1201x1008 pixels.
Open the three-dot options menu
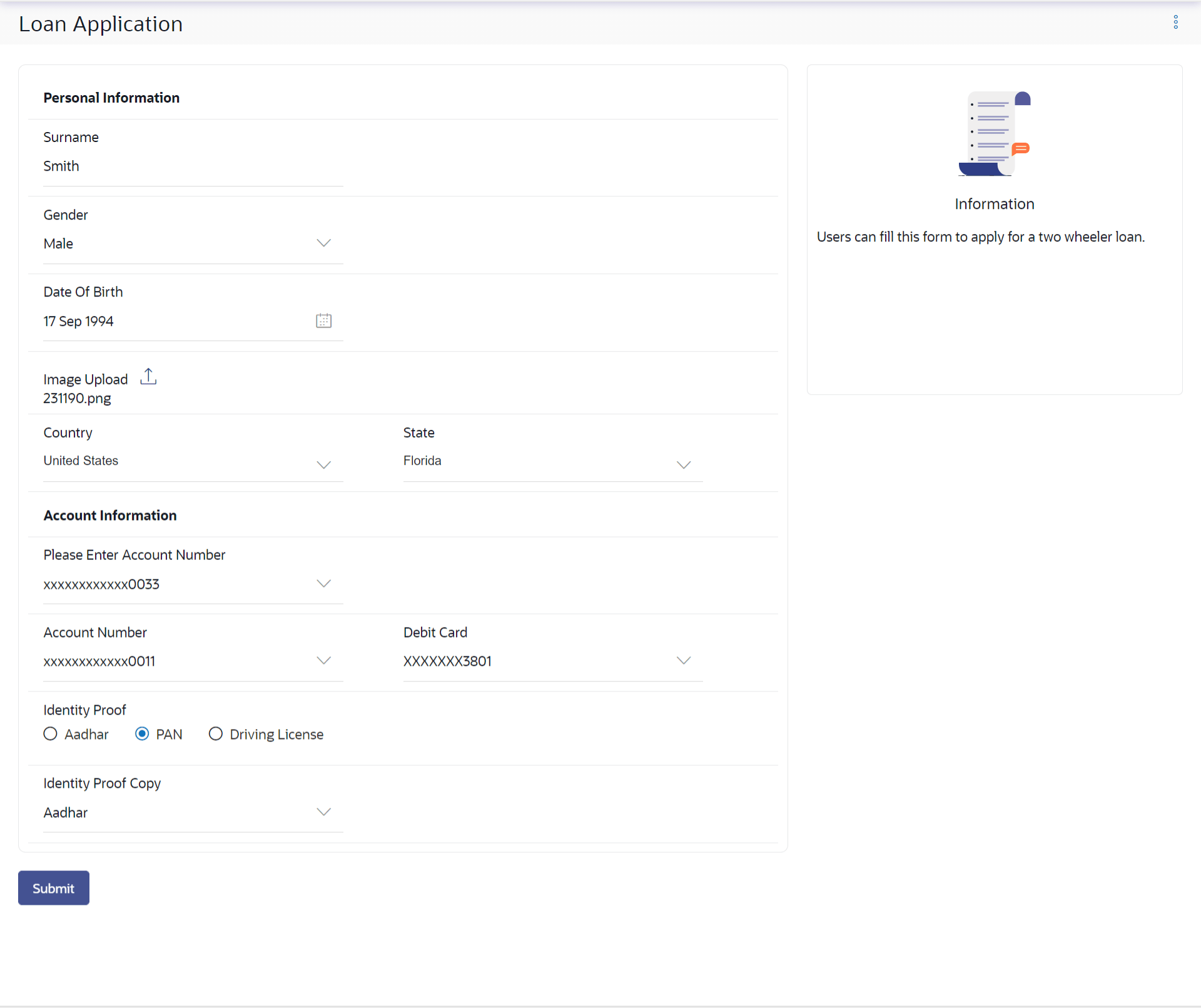pyautogui.click(x=1175, y=23)
